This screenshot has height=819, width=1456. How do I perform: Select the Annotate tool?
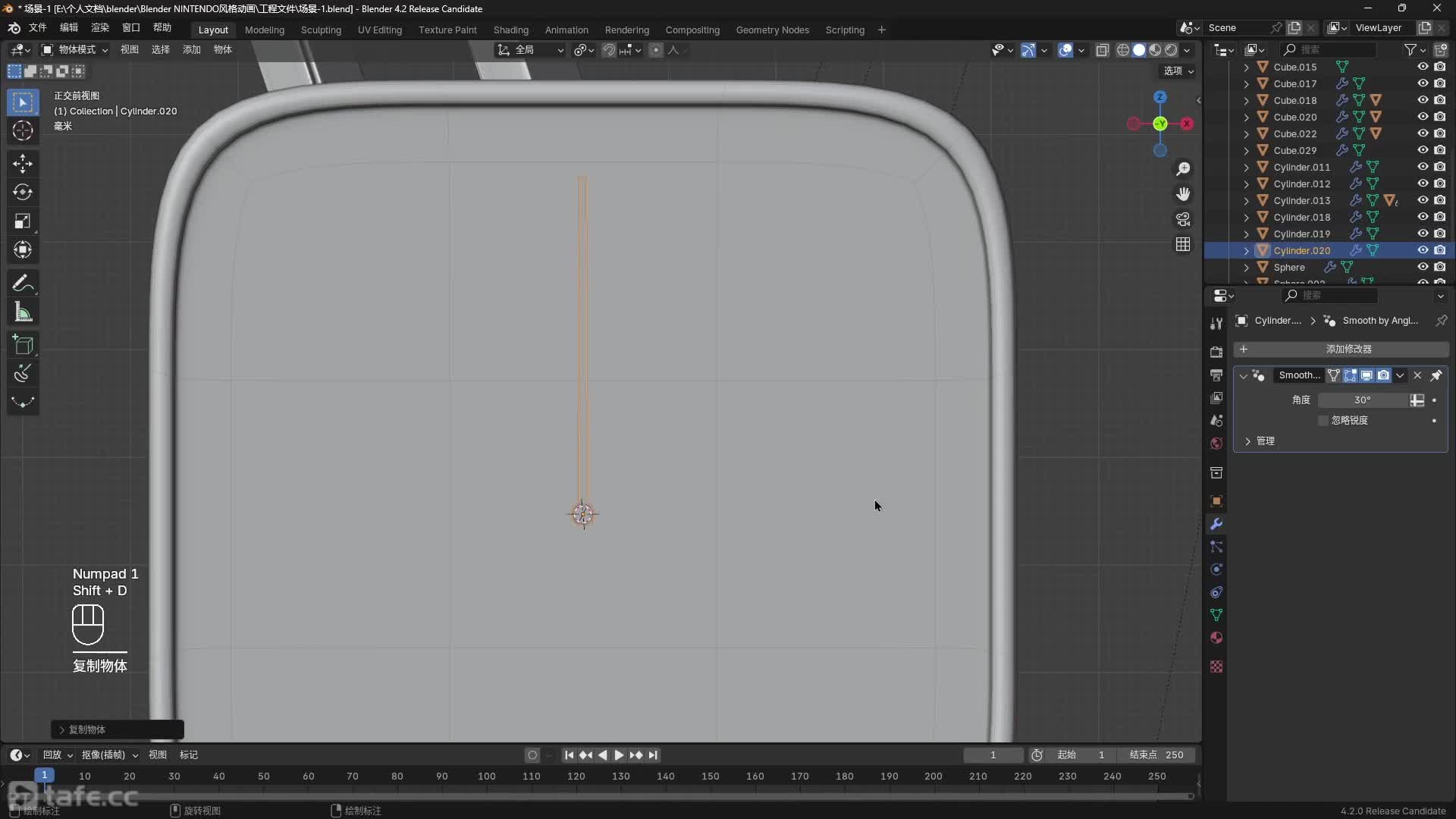click(23, 284)
